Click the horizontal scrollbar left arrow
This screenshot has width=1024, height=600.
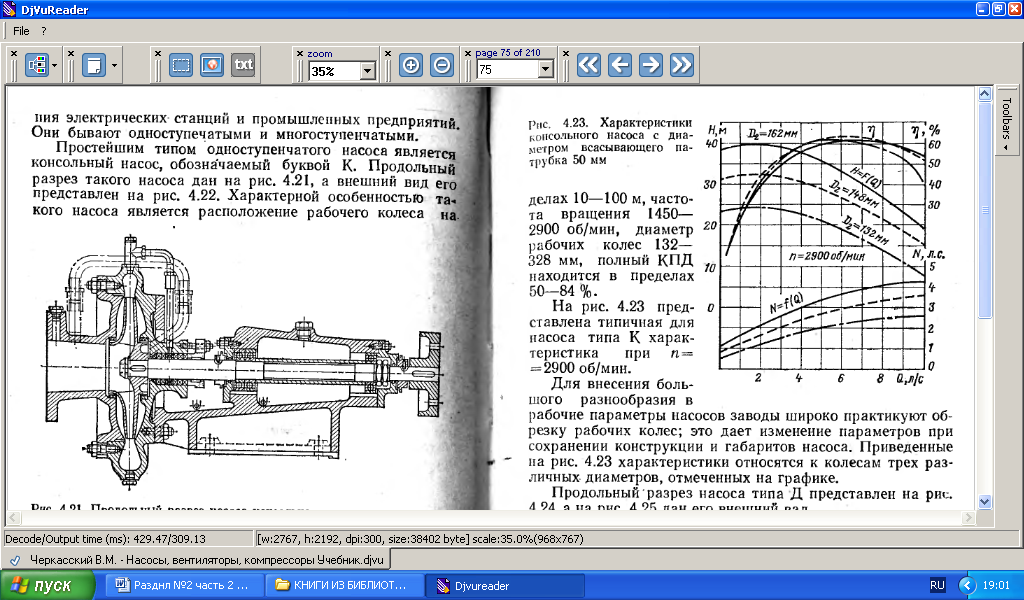12,518
